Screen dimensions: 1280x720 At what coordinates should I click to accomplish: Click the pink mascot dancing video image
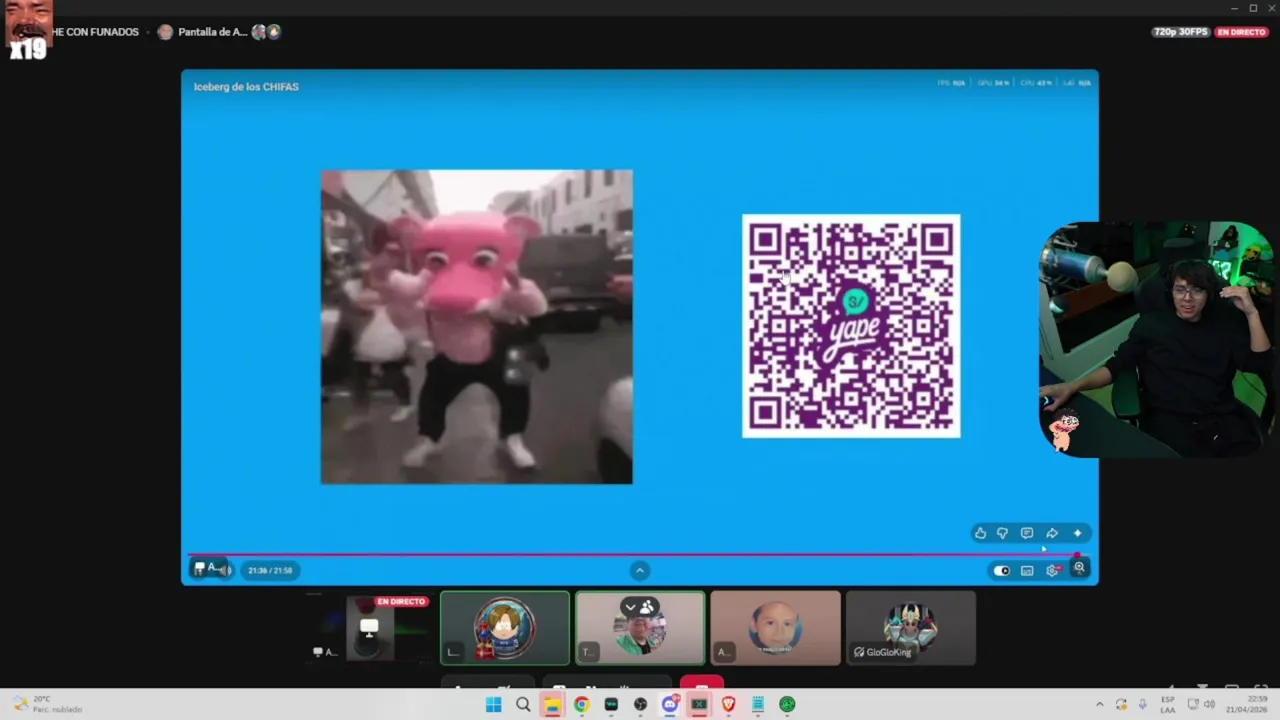[476, 327]
